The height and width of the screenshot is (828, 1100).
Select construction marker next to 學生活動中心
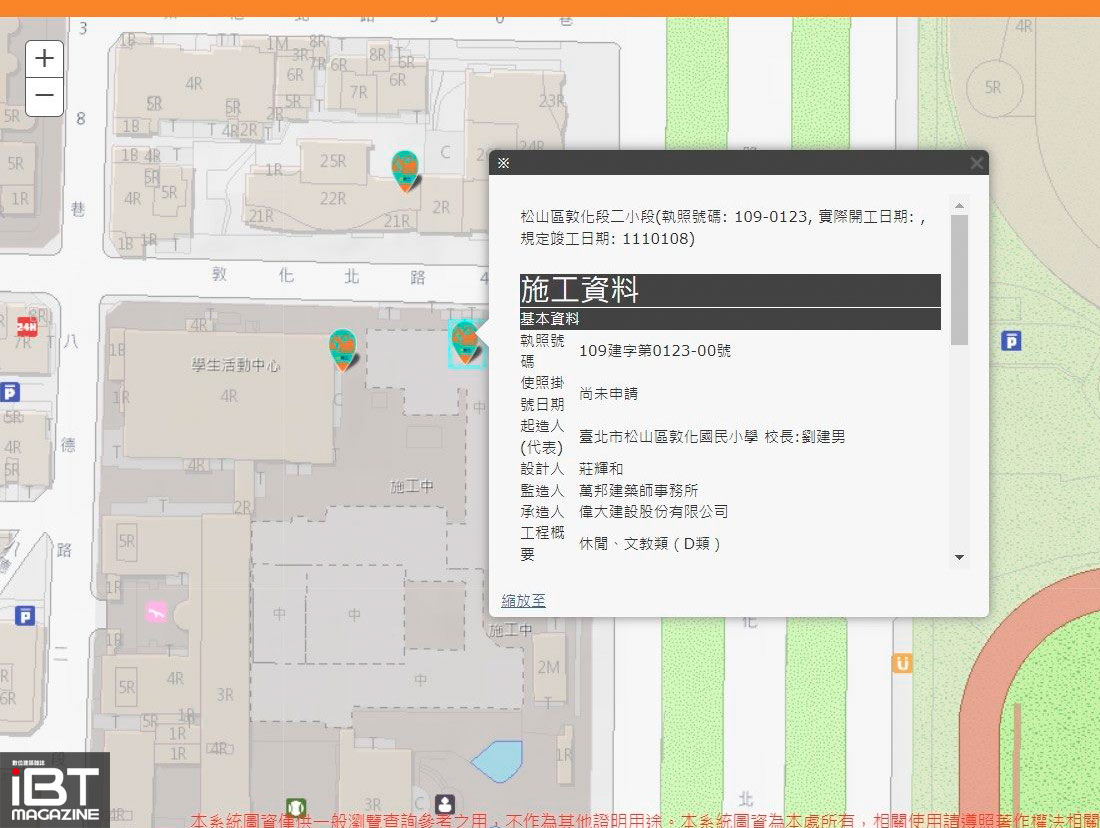pyautogui.click(x=343, y=348)
